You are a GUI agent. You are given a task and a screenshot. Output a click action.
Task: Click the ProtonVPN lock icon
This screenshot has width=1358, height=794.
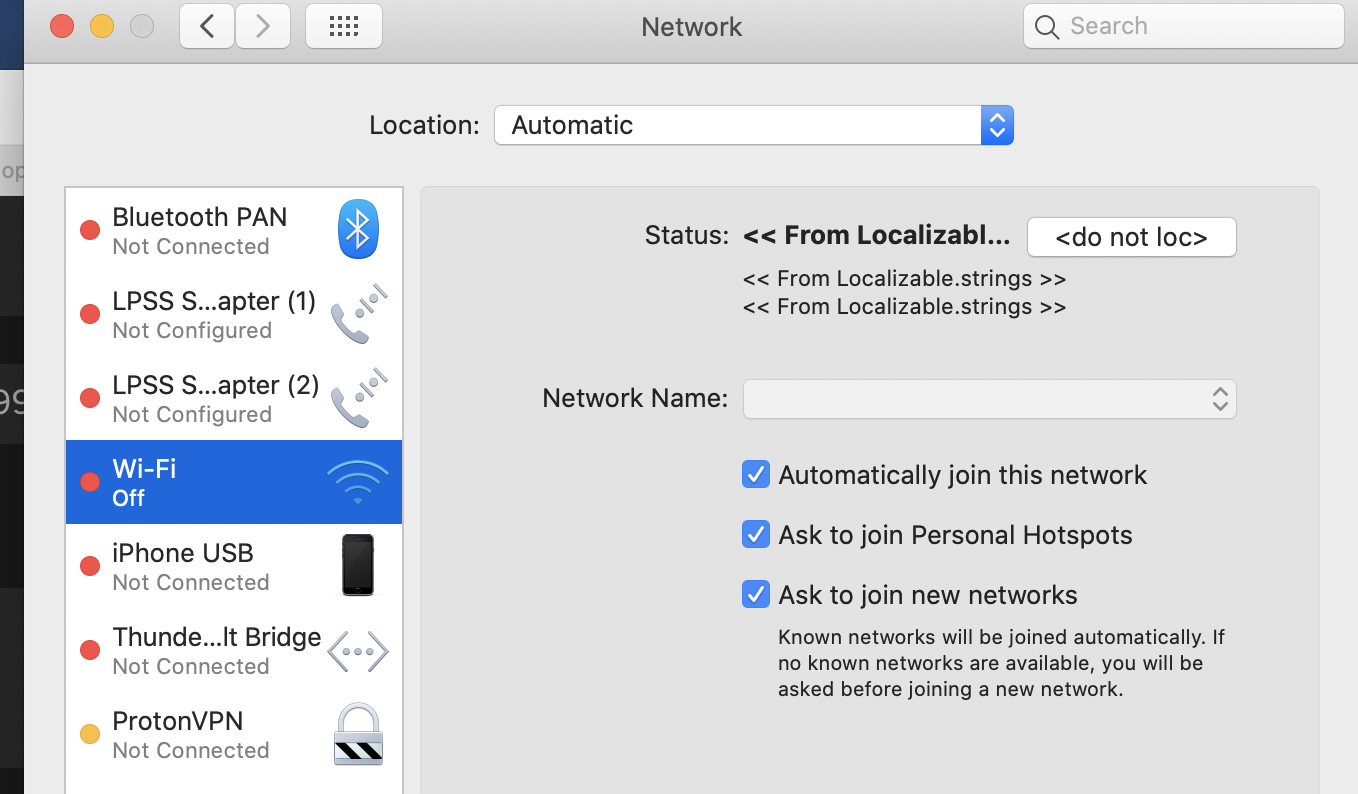[x=358, y=734]
